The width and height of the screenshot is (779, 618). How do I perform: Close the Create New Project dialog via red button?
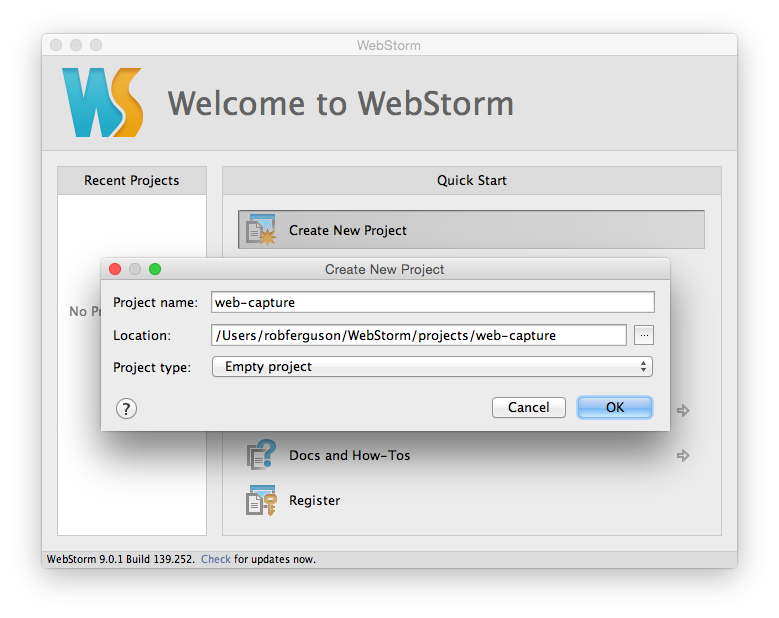pos(115,269)
